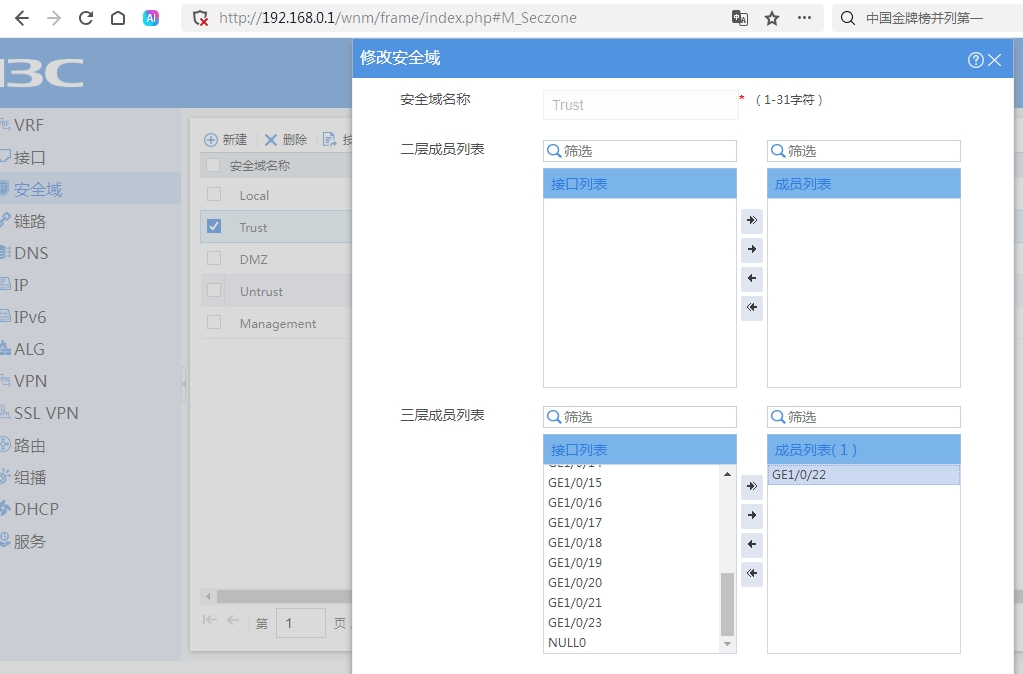
Task: Click the layer-3 interface list scrollbar thumb
Action: click(727, 604)
